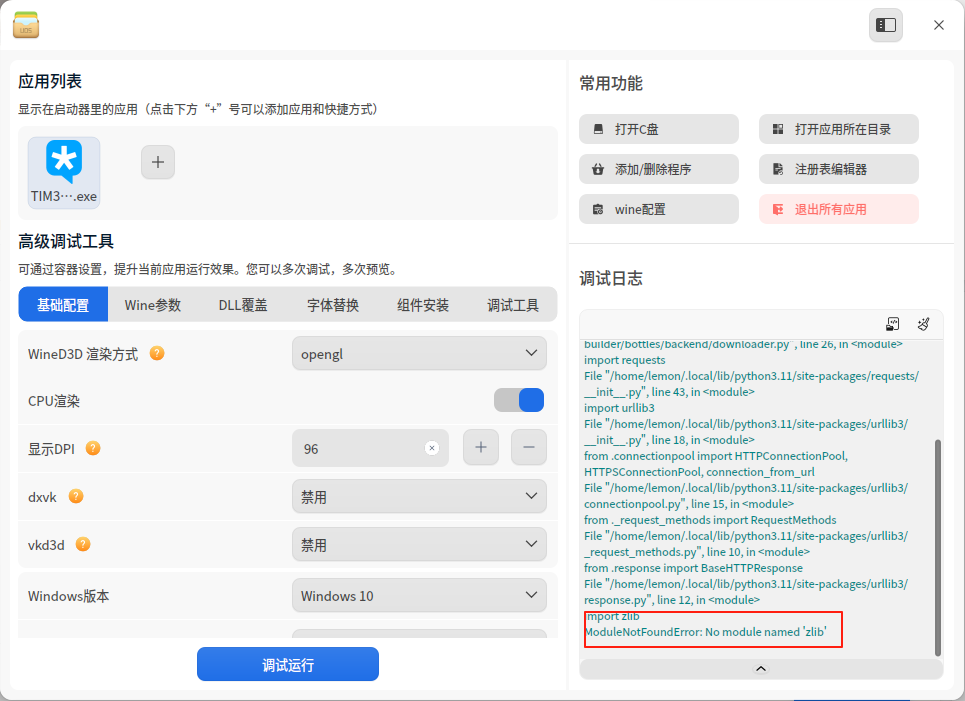Click the "import urllib3" log line
Viewport: 965px width, 701px height.
pos(619,408)
